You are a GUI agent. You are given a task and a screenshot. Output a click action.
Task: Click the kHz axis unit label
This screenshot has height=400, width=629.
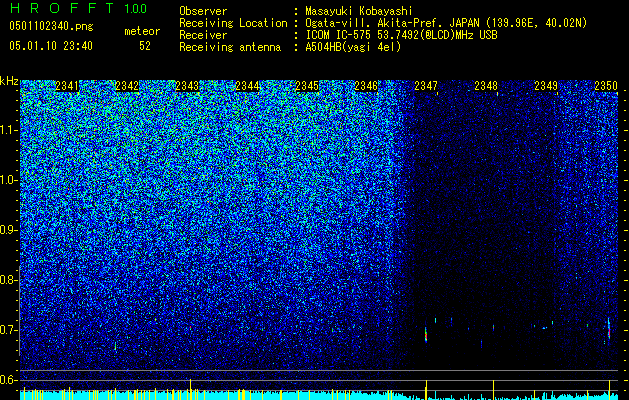tap(9, 81)
